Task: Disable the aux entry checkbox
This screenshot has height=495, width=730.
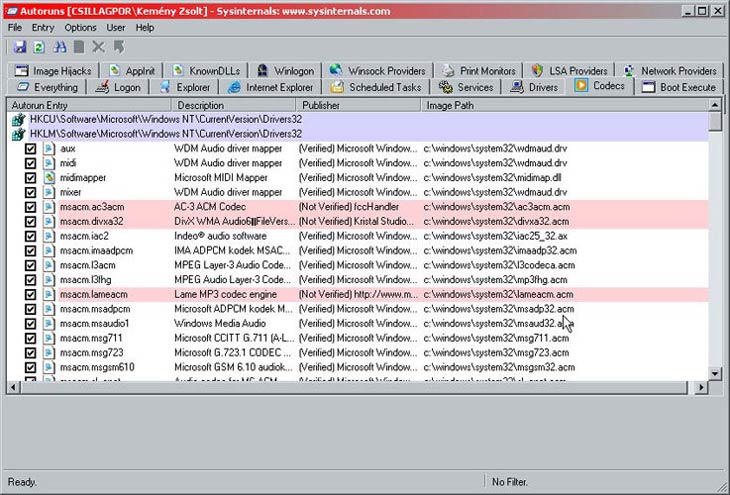Action: 30,148
